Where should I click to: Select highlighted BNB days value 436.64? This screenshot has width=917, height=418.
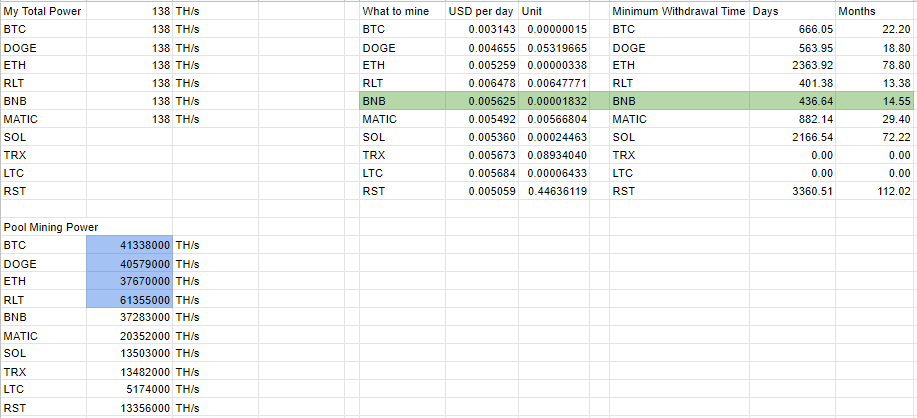(792, 101)
